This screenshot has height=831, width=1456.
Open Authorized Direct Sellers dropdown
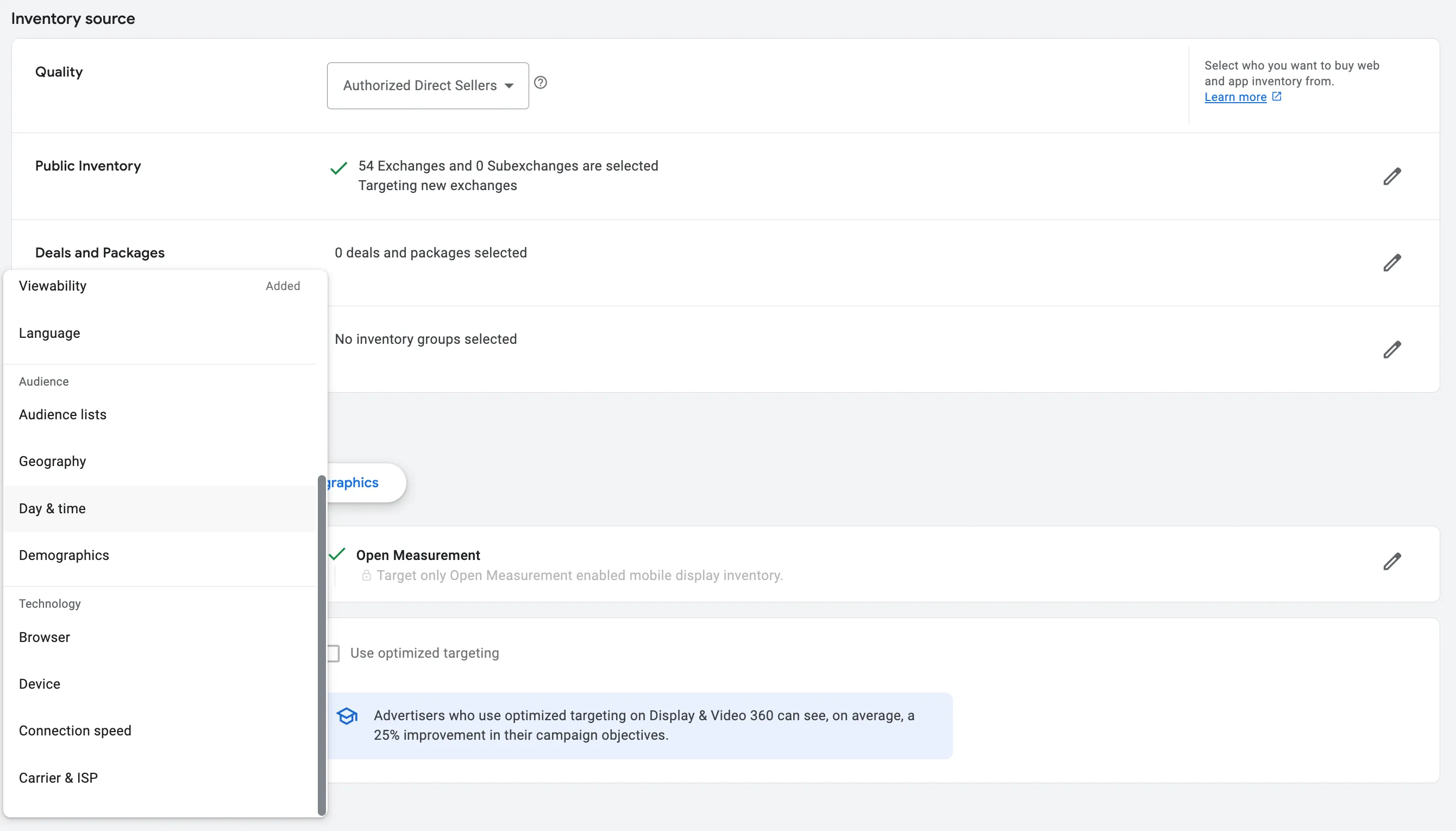(428, 86)
